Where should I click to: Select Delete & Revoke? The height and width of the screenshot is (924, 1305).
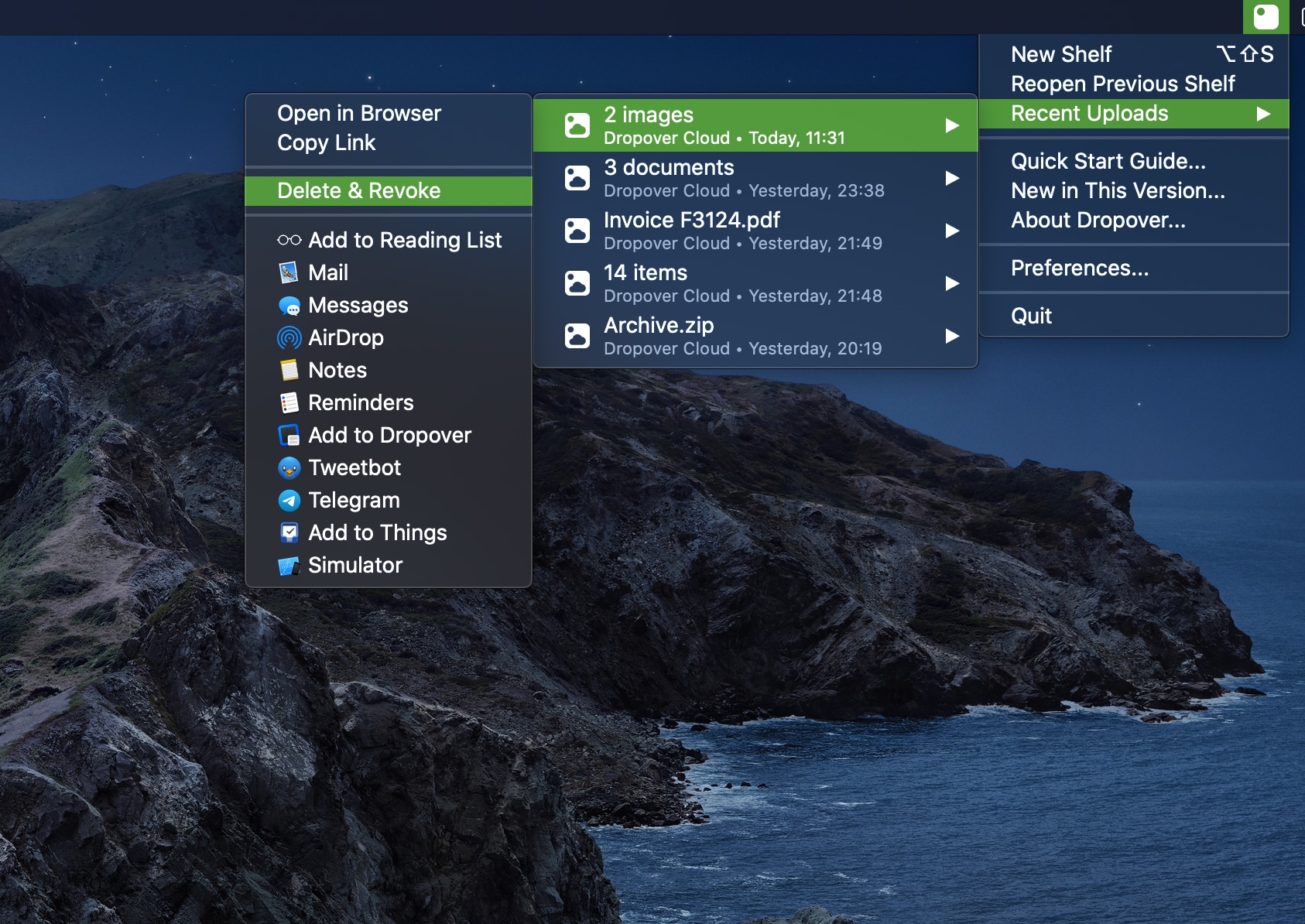tap(389, 191)
